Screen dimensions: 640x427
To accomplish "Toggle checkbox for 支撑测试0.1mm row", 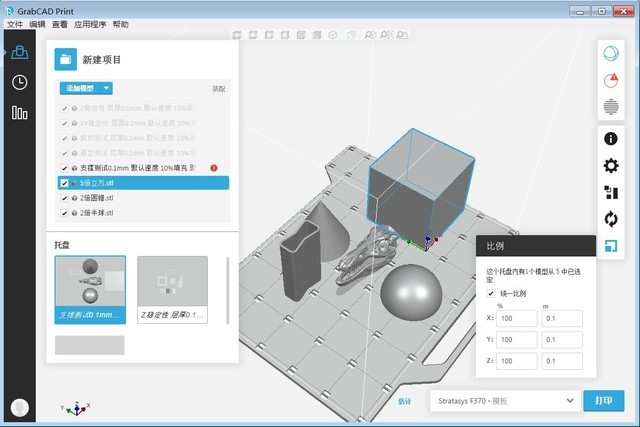I will click(64, 168).
